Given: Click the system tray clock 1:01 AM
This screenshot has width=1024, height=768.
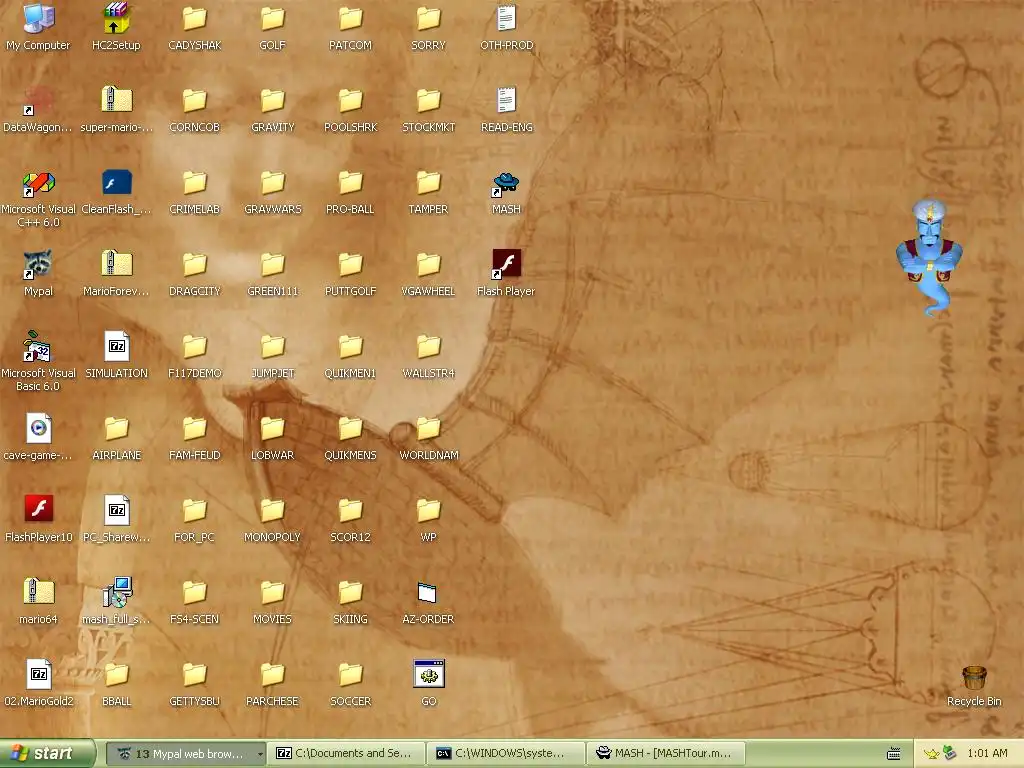Looking at the screenshot, I should tap(987, 754).
